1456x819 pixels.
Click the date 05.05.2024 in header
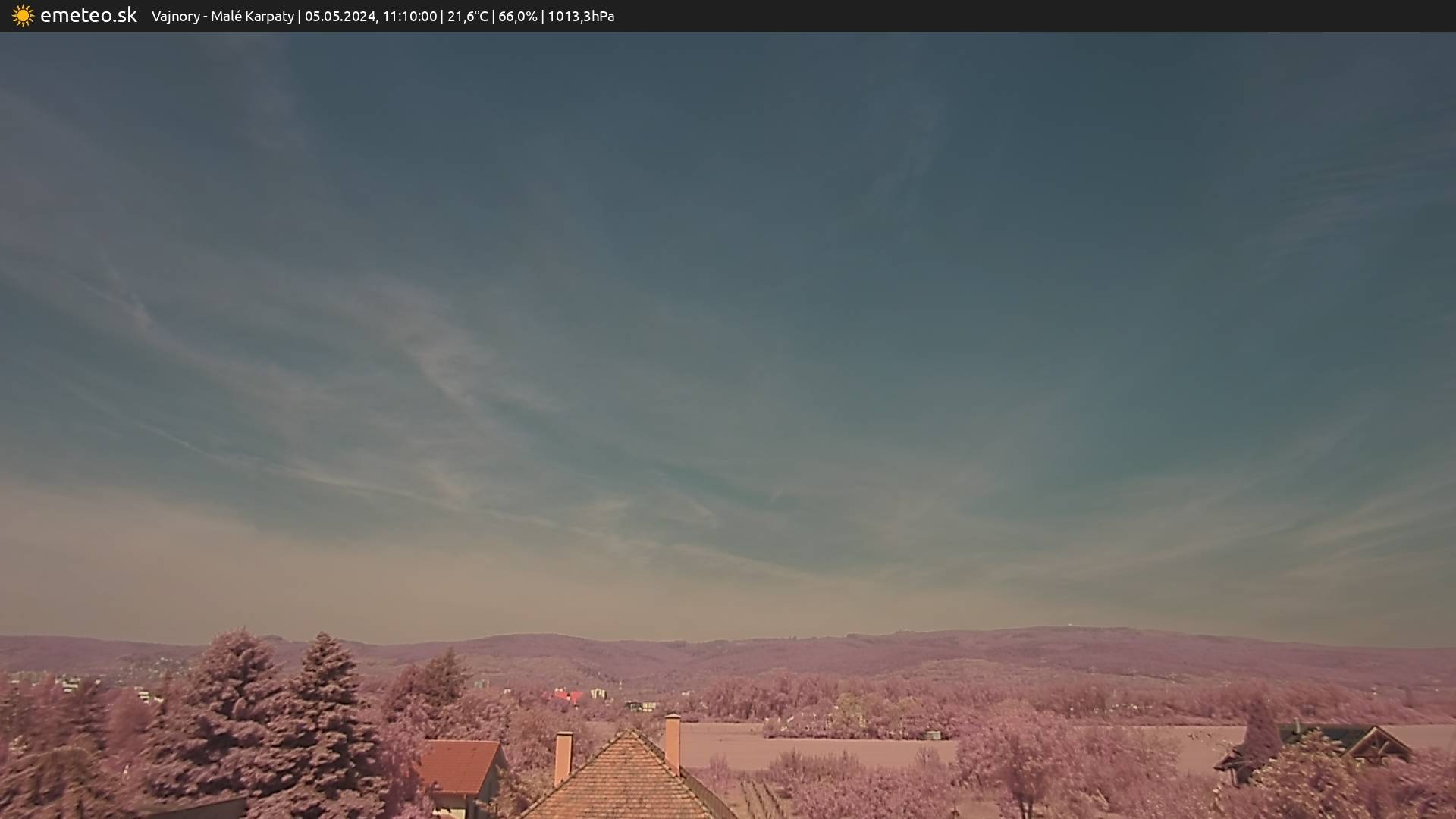tap(340, 16)
